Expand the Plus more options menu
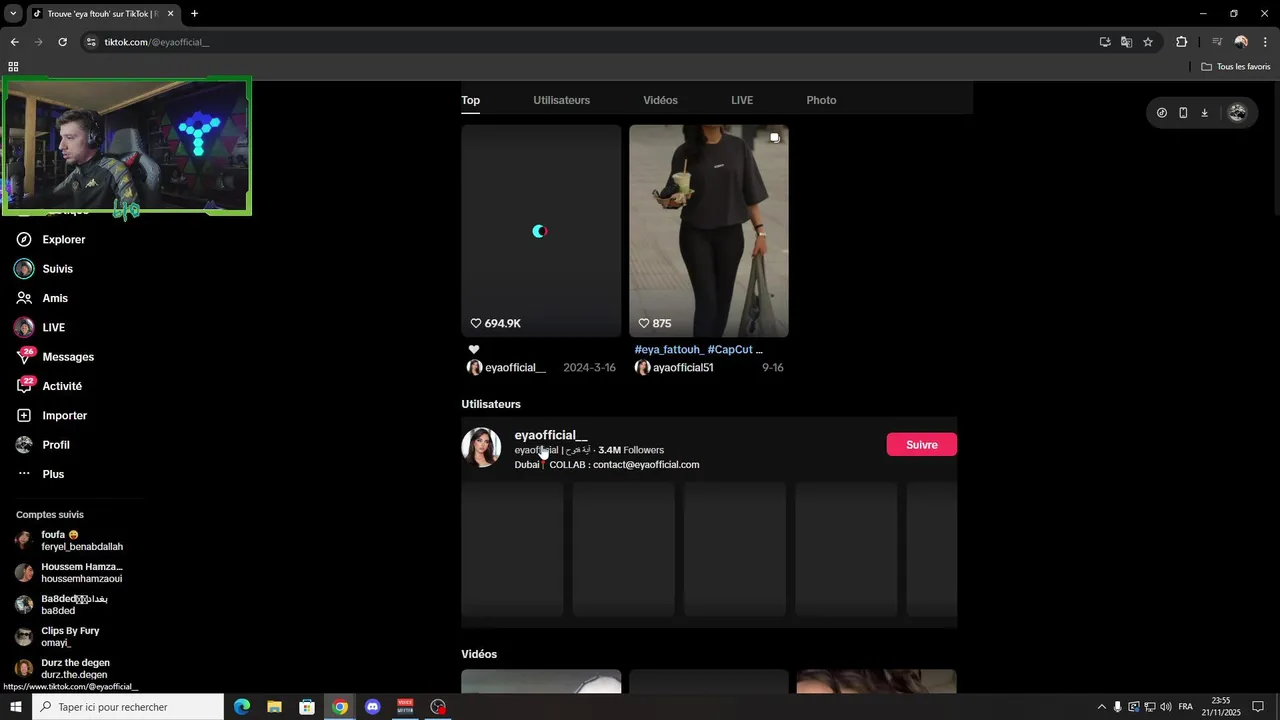Viewport: 1280px width, 720px height. pos(53,474)
